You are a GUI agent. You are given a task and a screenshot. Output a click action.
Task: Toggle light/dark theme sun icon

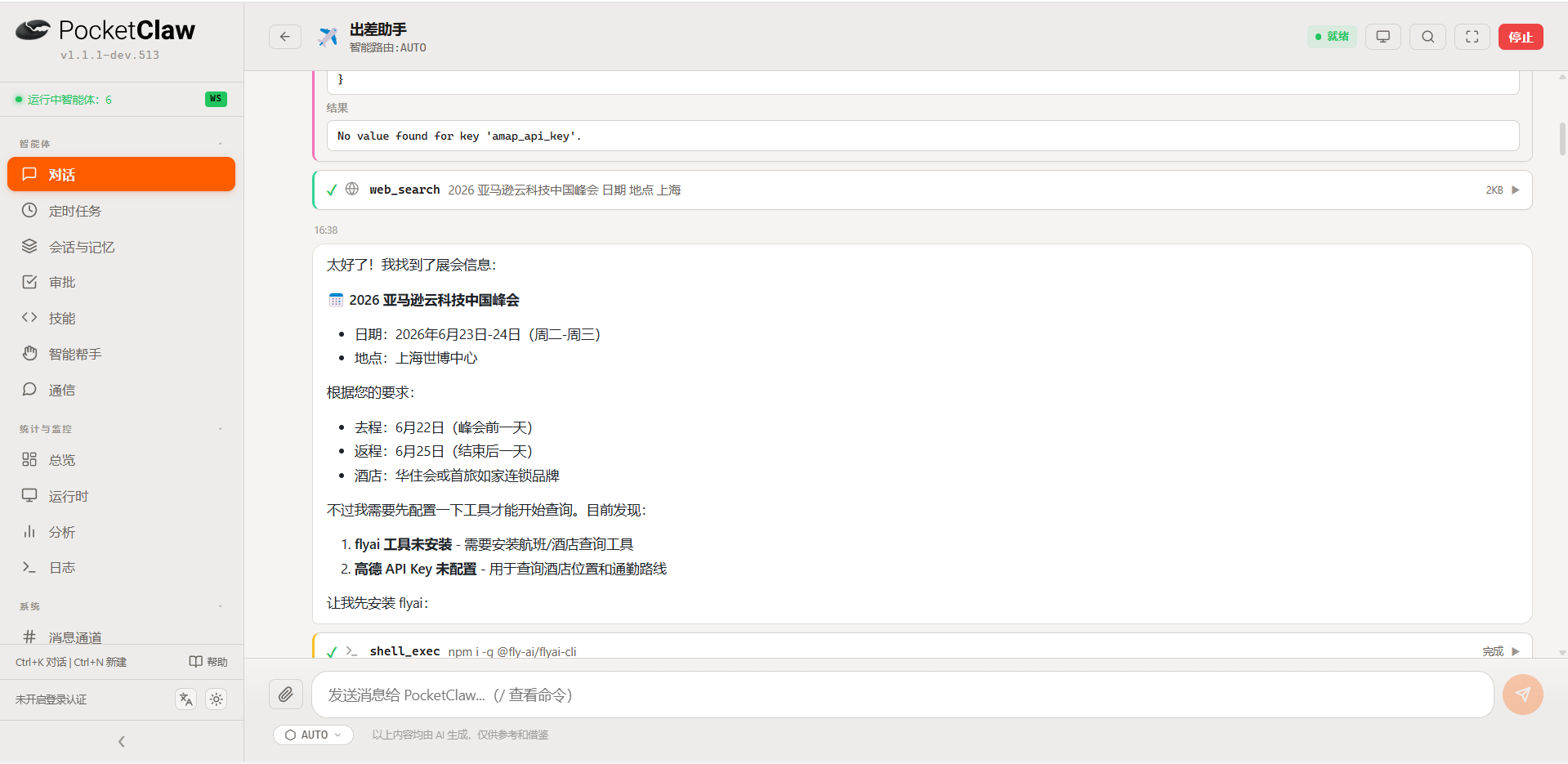217,699
